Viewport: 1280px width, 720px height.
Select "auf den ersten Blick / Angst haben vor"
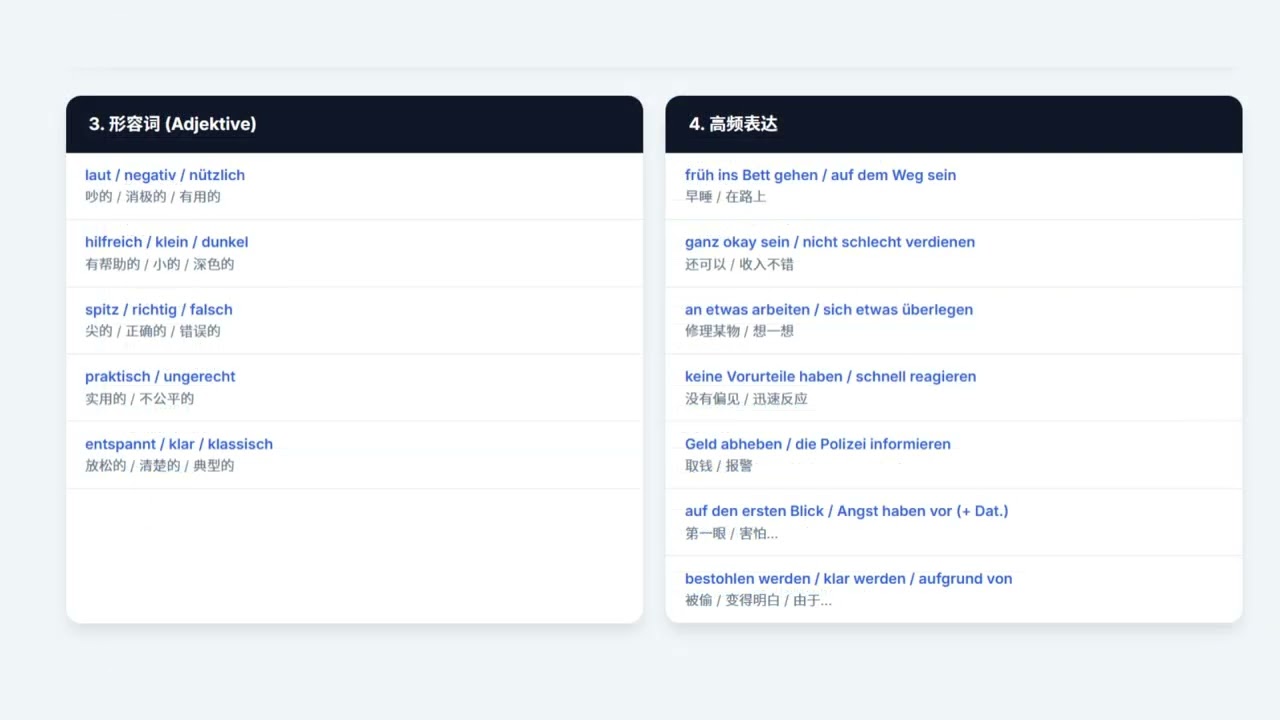click(x=819, y=511)
